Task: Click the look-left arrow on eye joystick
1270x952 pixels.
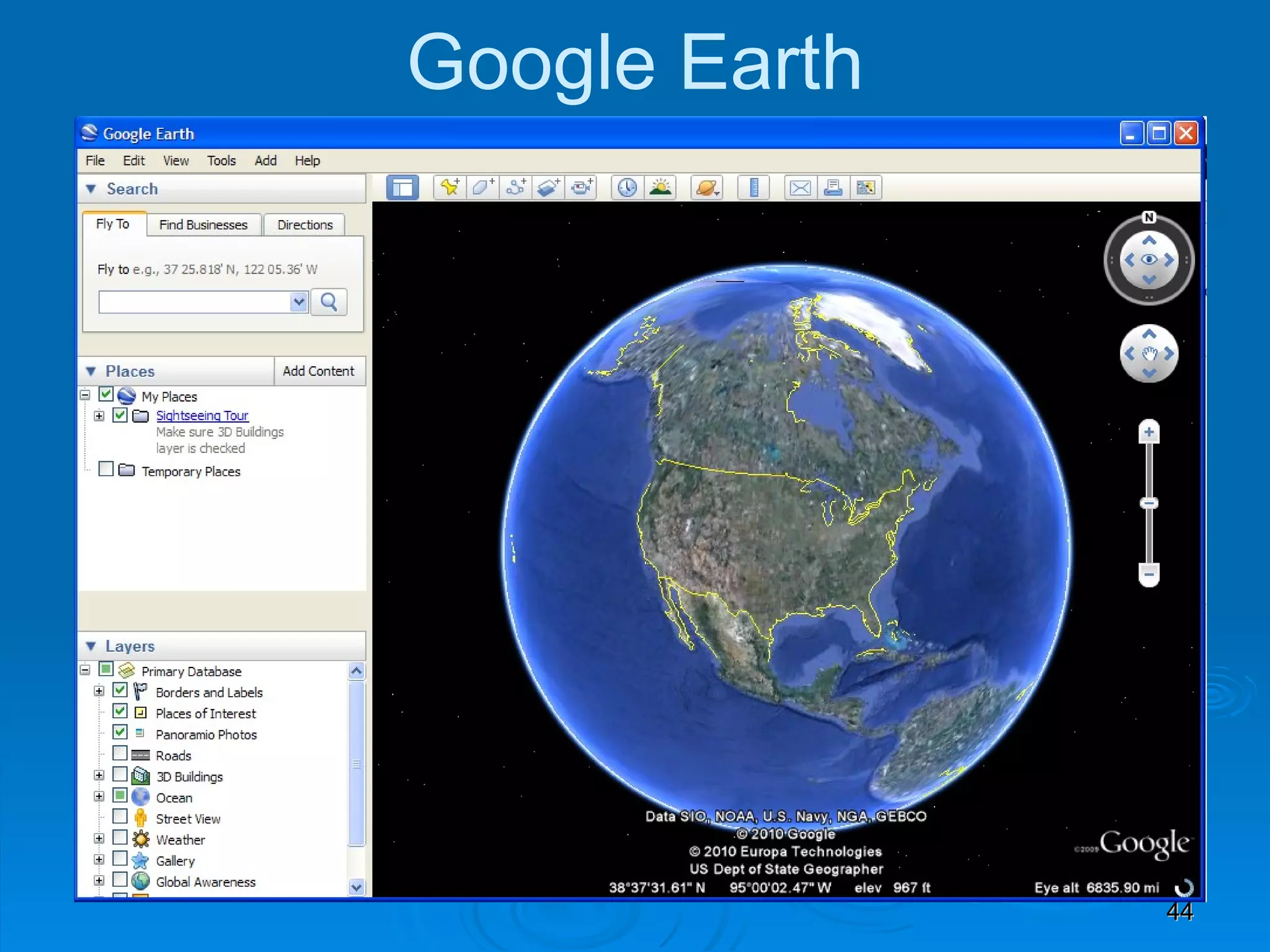Action: point(1129,260)
